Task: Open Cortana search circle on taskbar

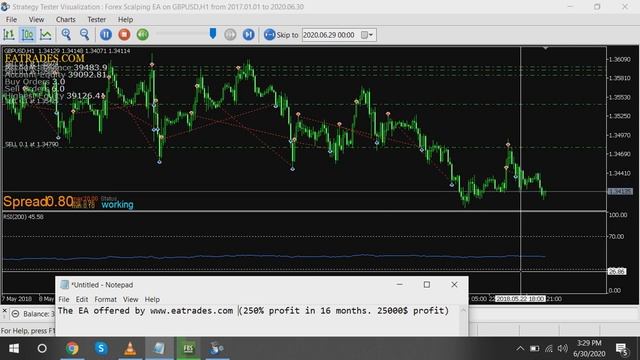Action: (42, 349)
